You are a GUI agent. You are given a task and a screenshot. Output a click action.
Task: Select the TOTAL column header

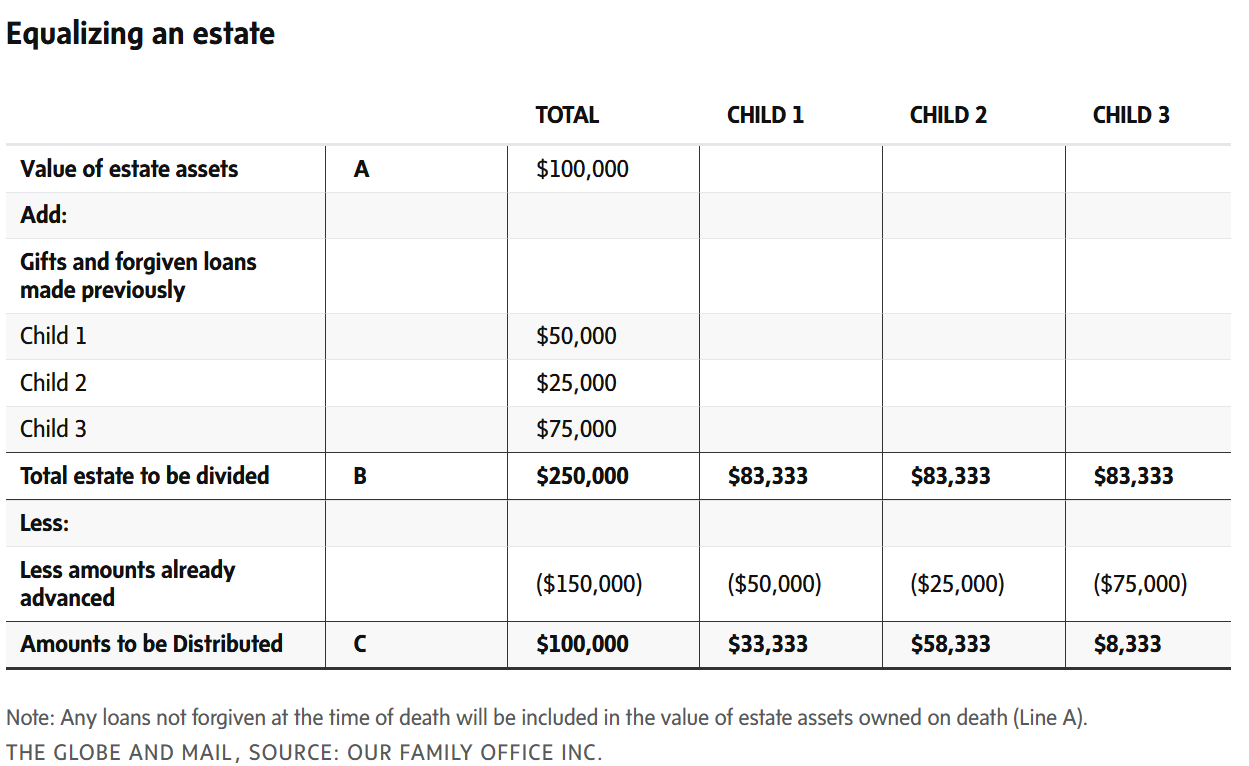click(x=567, y=115)
